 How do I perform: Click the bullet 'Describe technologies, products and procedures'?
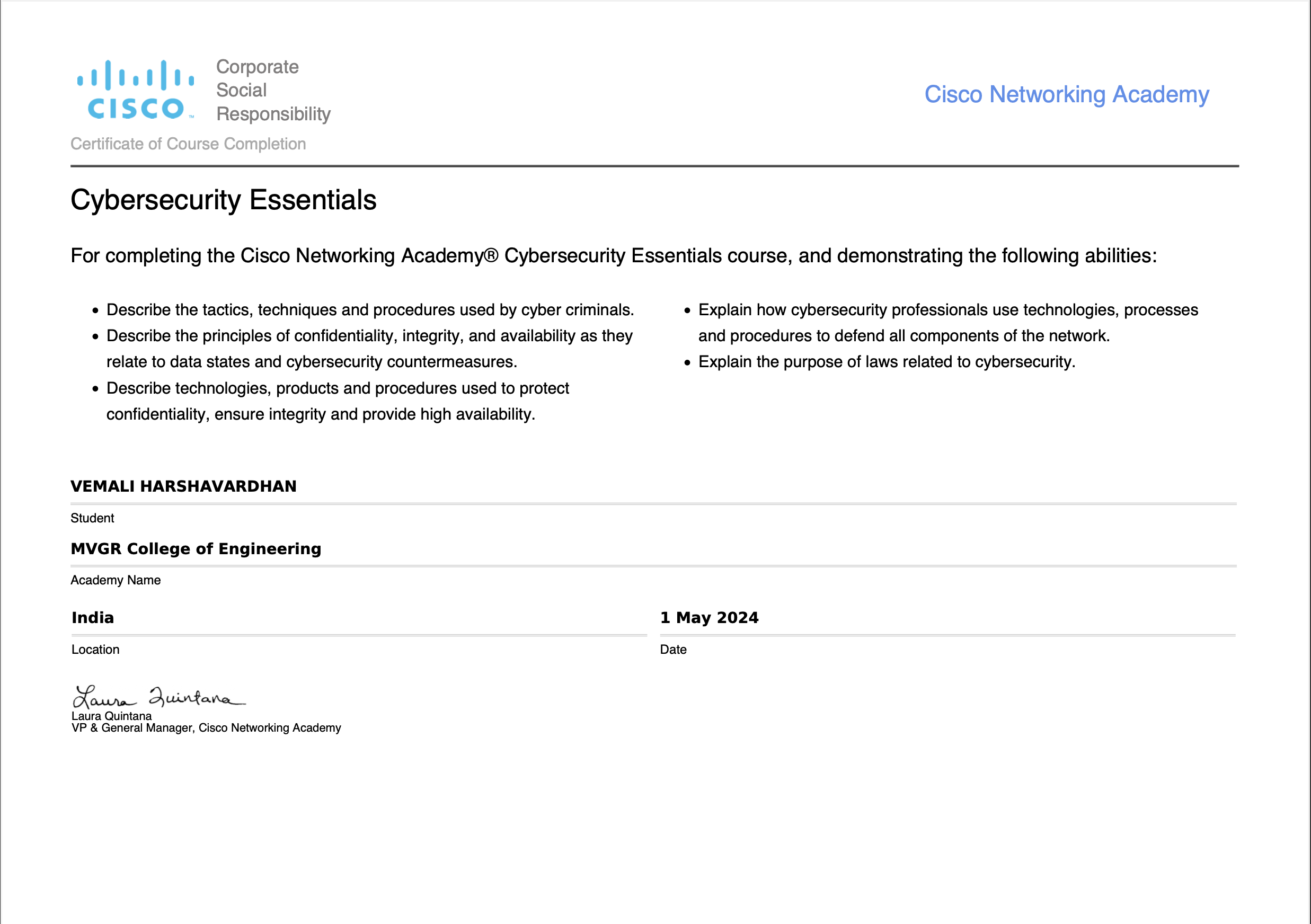[x=338, y=401]
